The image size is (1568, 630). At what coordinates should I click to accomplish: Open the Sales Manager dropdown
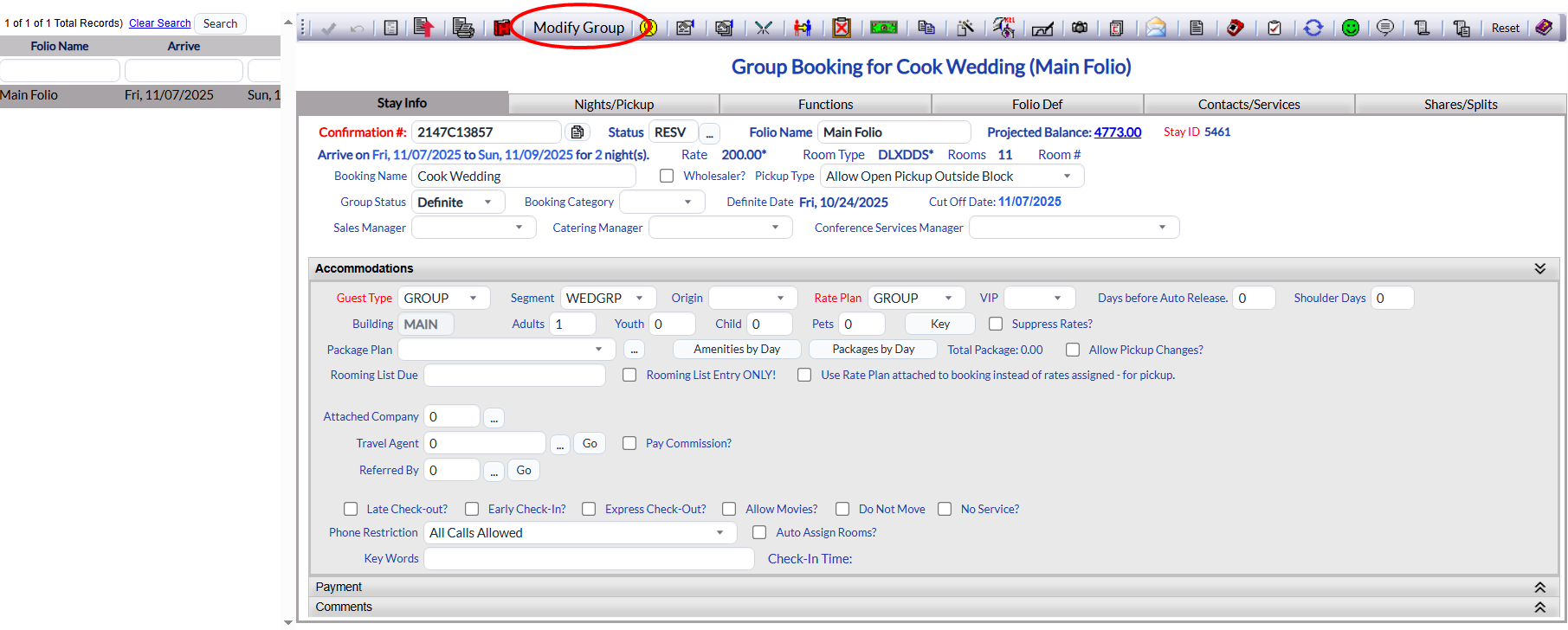pos(474,228)
